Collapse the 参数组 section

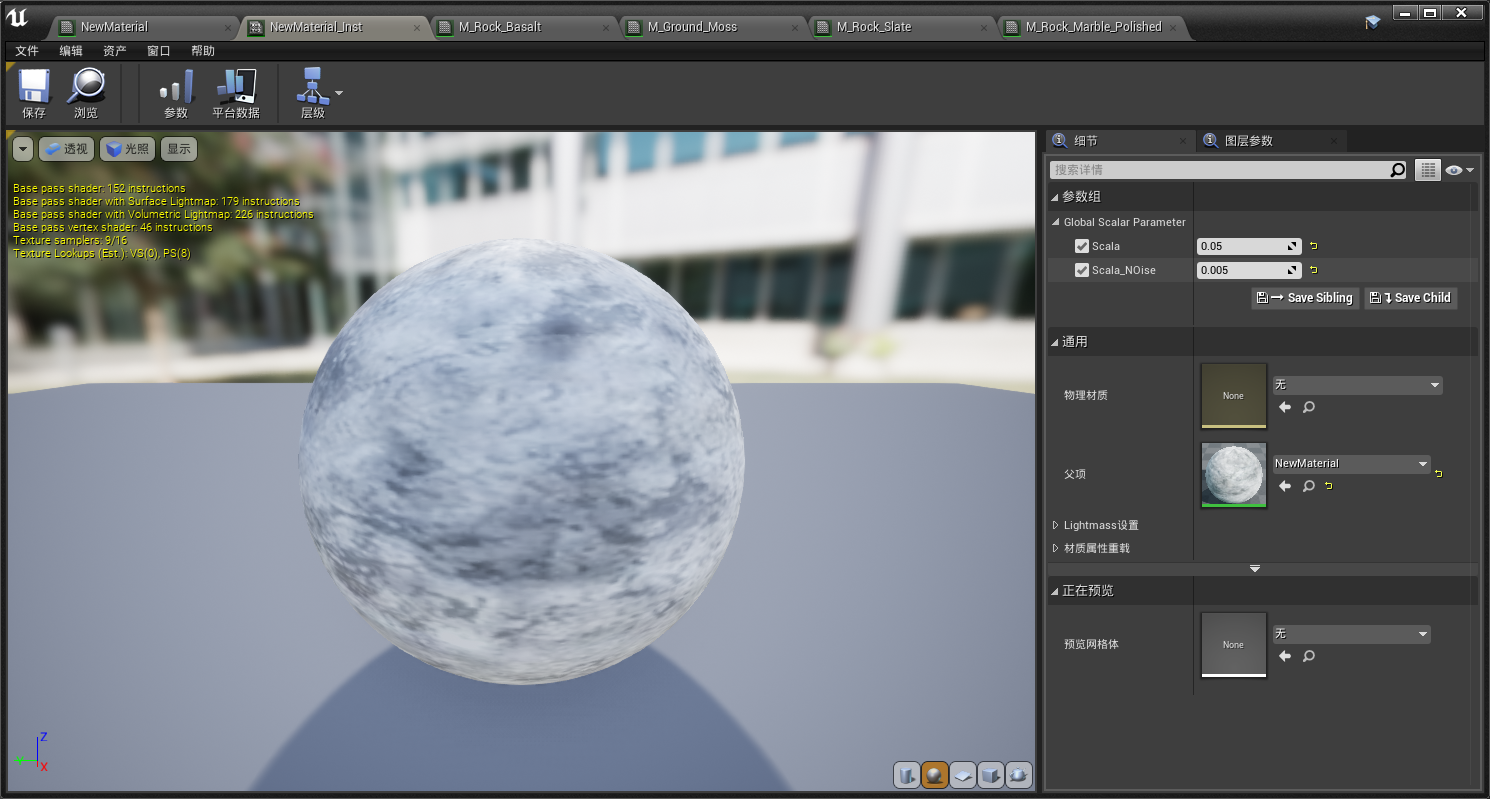1056,197
